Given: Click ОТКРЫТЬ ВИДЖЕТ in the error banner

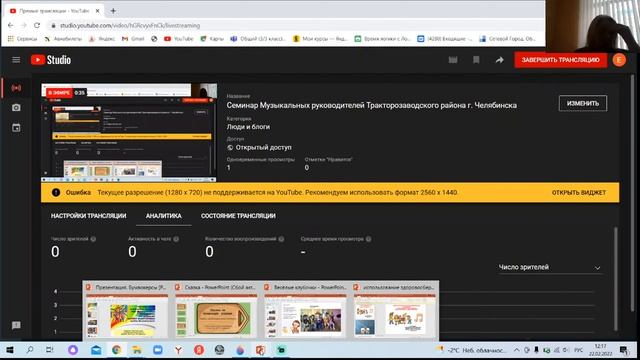Looking at the screenshot, I should (578, 193).
